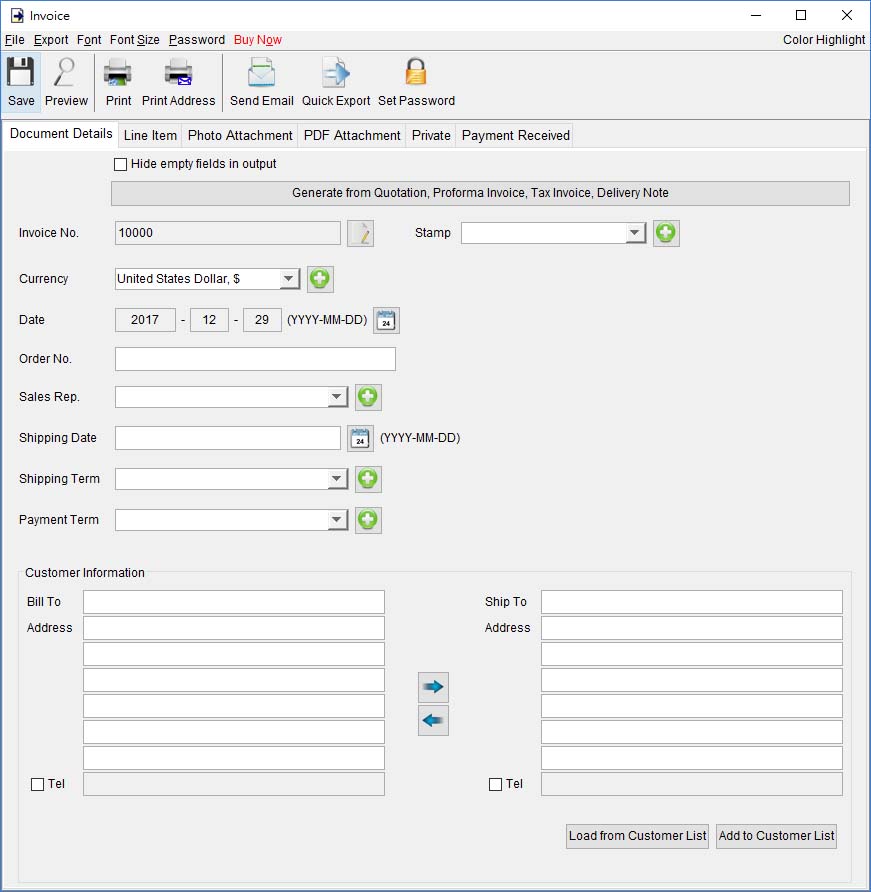This screenshot has height=892, width=871.
Task: Edit the invoice number with the pencil icon
Action: [361, 233]
